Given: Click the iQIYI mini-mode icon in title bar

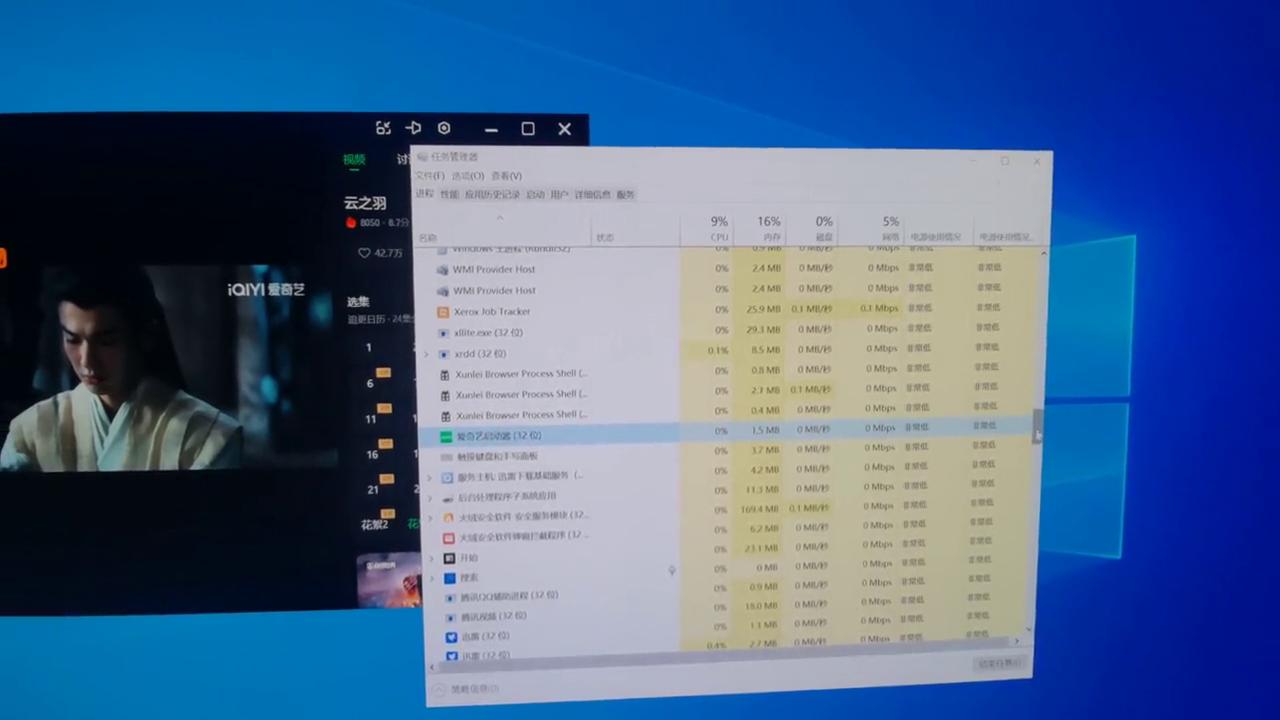Looking at the screenshot, I should [383, 128].
